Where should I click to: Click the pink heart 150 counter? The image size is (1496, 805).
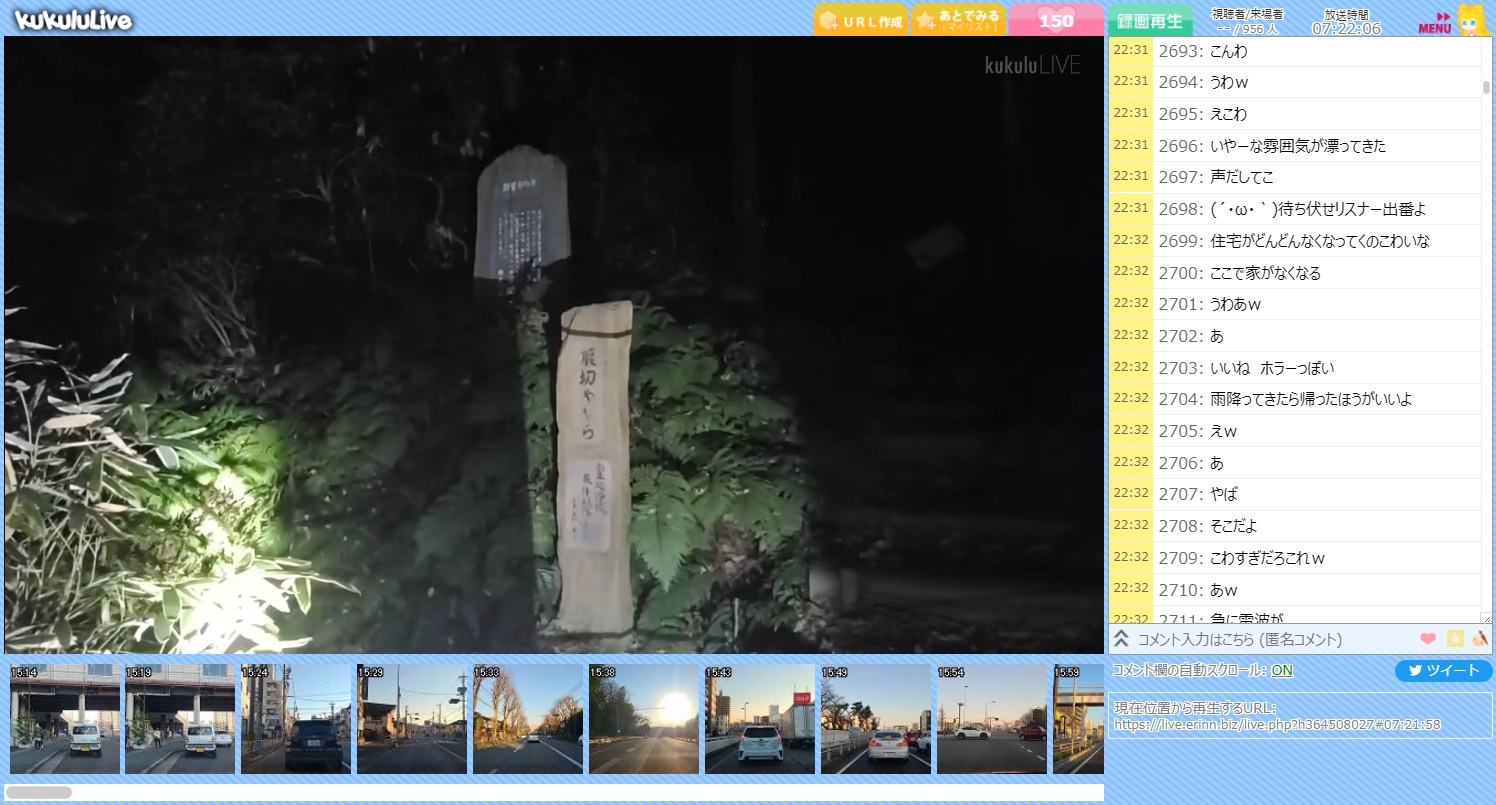[1055, 20]
